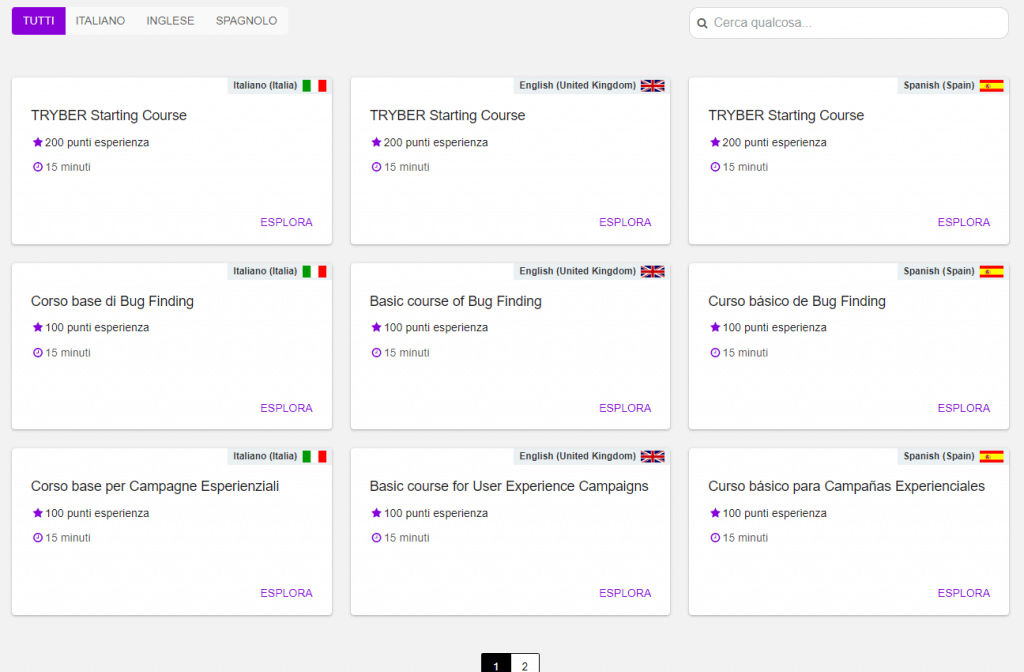Viewport: 1024px width, 672px height.
Task: Click star icon on Curso básico de Bug Finding
Action: click(715, 327)
